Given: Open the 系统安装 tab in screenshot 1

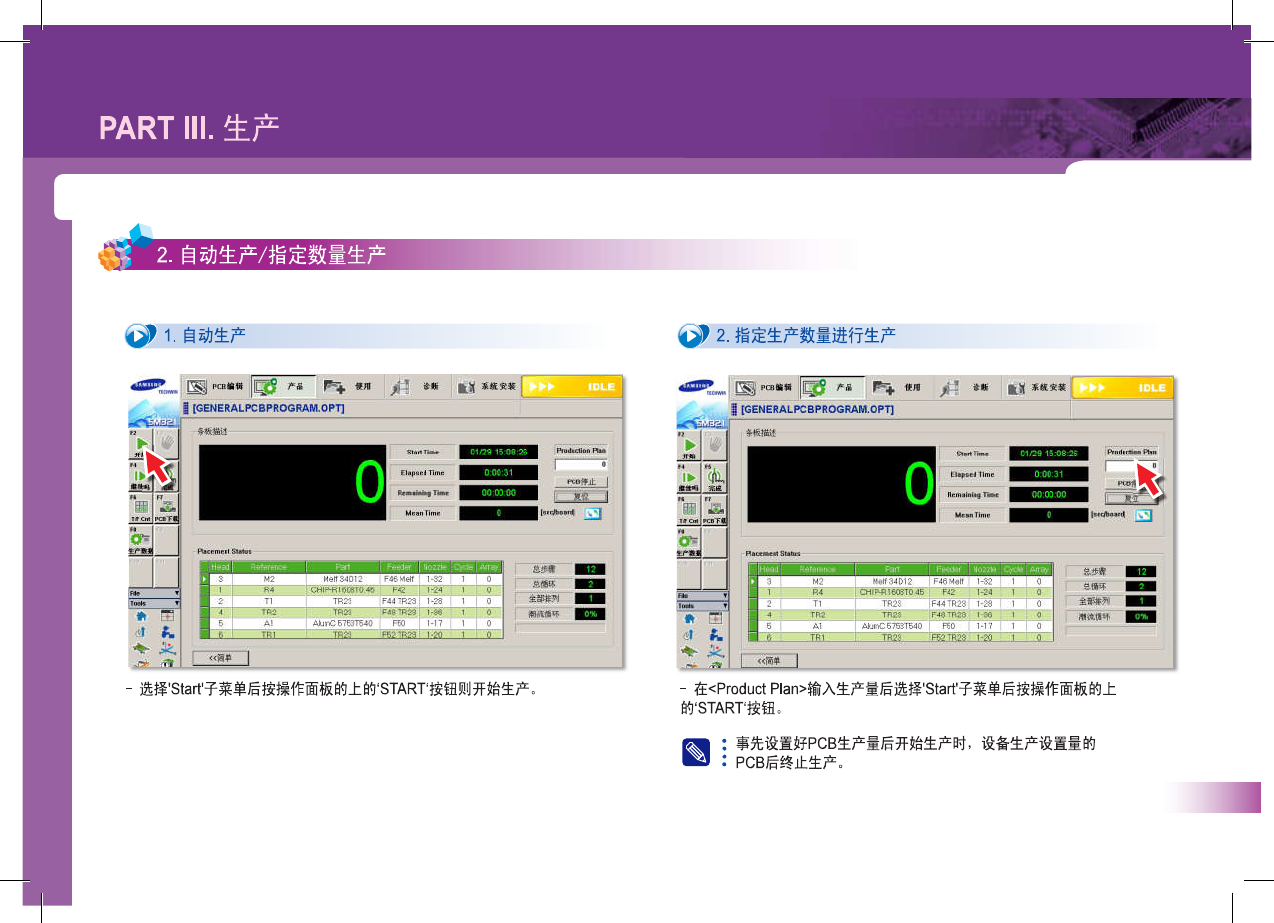Looking at the screenshot, I should click(x=485, y=386).
